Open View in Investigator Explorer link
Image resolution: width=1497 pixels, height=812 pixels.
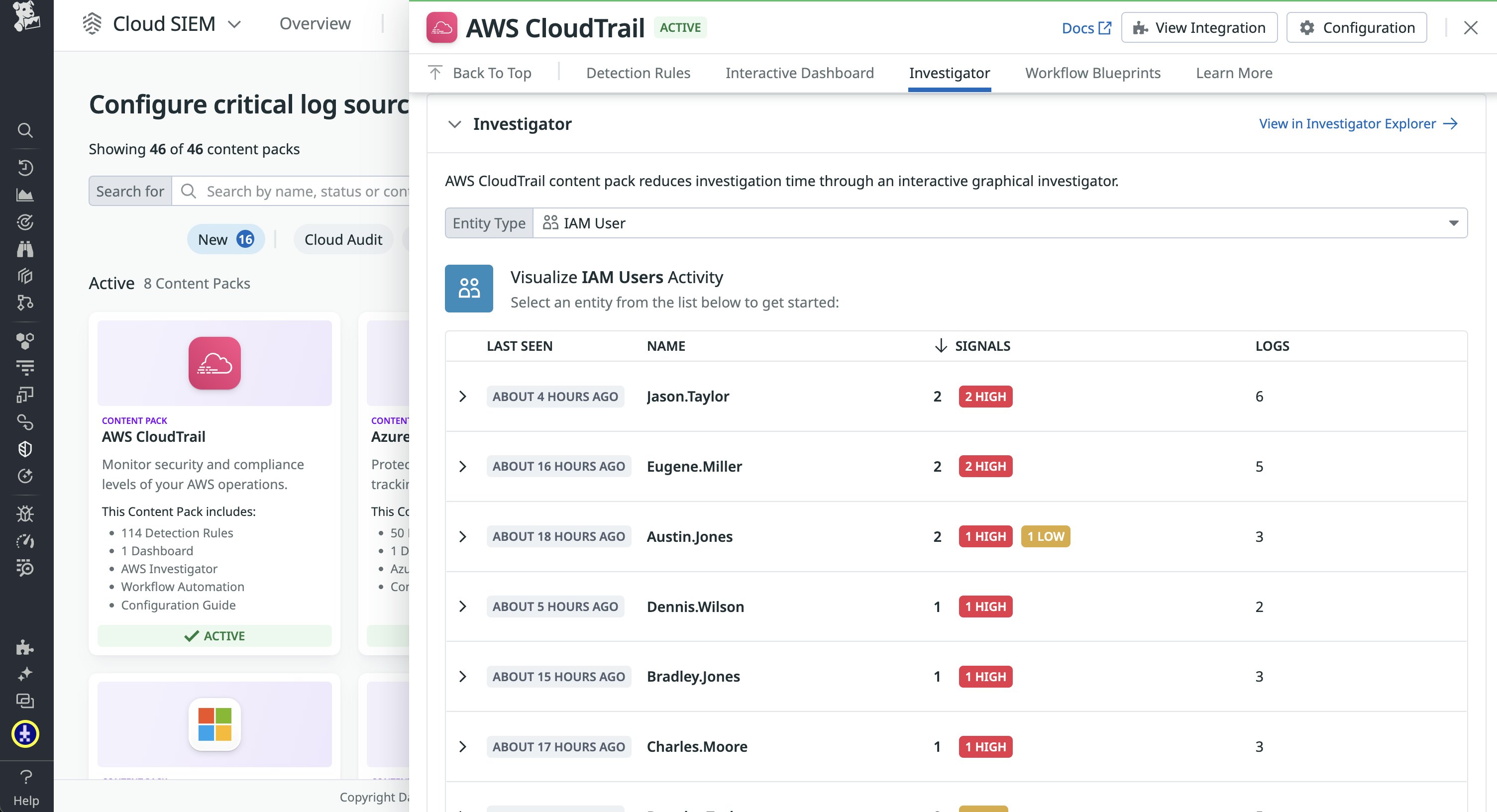tap(1358, 124)
